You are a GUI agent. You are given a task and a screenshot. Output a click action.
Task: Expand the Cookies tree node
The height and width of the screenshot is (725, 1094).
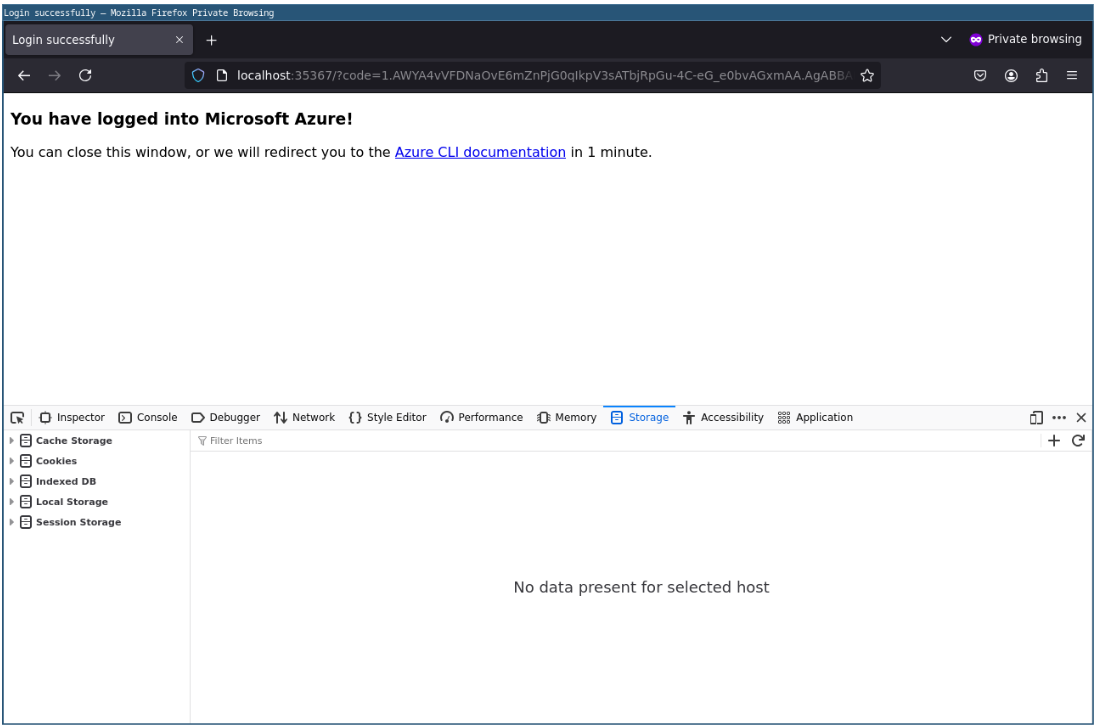(x=12, y=461)
